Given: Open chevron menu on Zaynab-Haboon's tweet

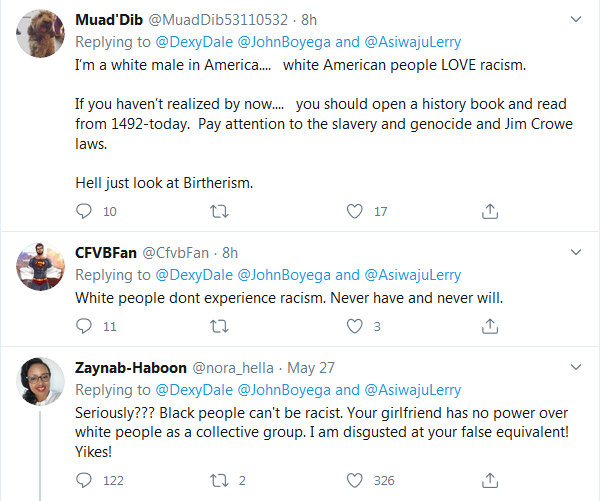Looking at the screenshot, I should click(x=576, y=367).
